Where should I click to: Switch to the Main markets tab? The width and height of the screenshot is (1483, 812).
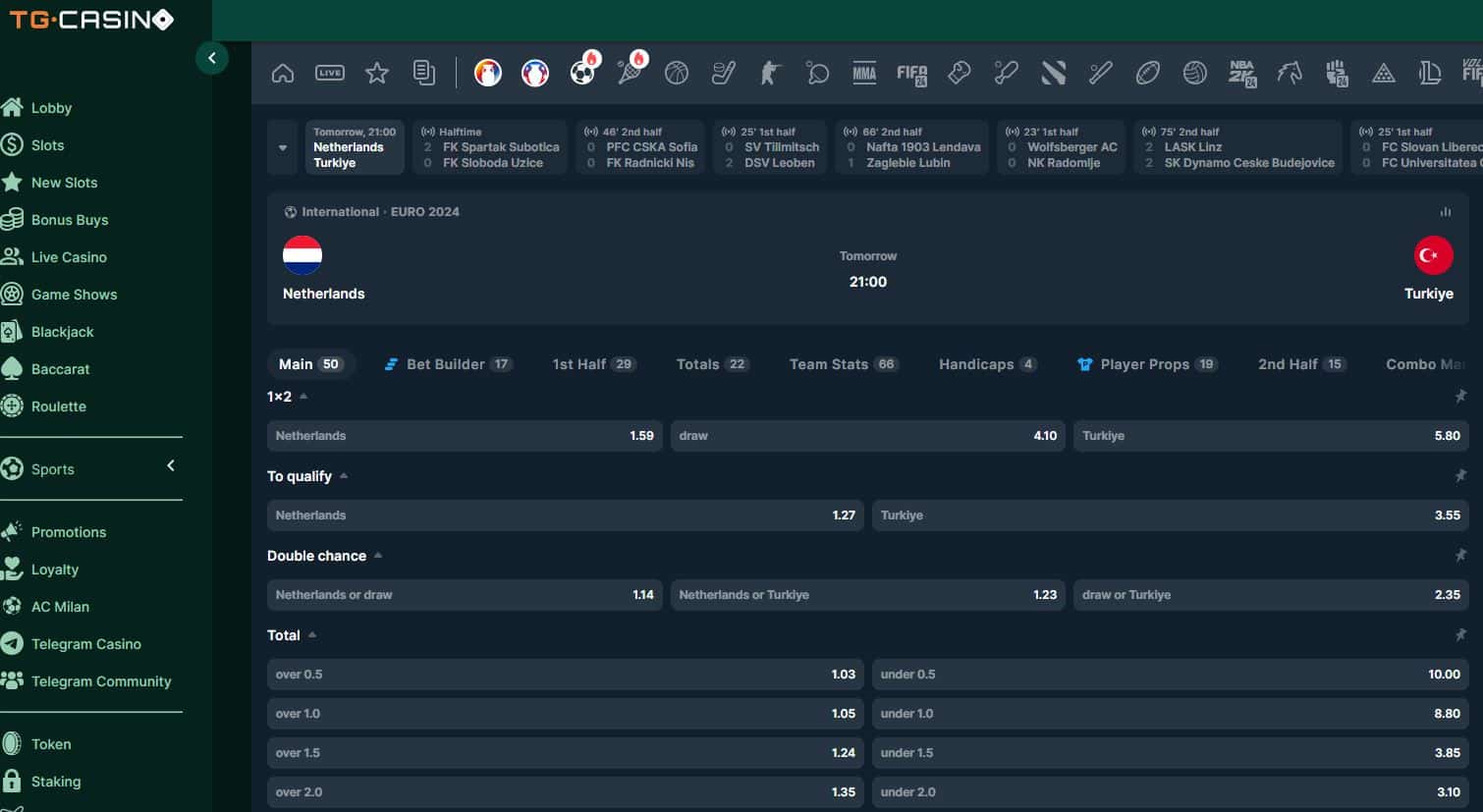pyautogui.click(x=310, y=364)
